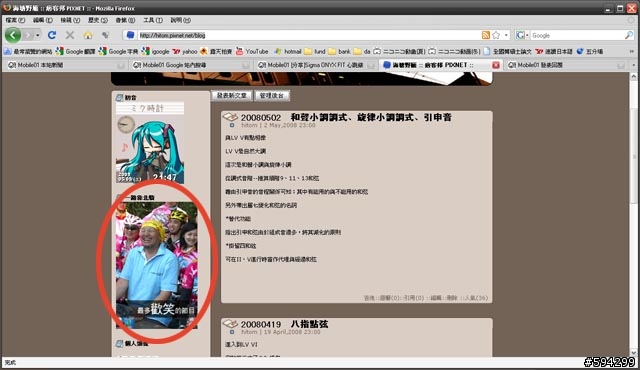Expand the fund bookmark folder
Image resolution: width=640 pixels, height=370 pixels.
(x=315, y=51)
